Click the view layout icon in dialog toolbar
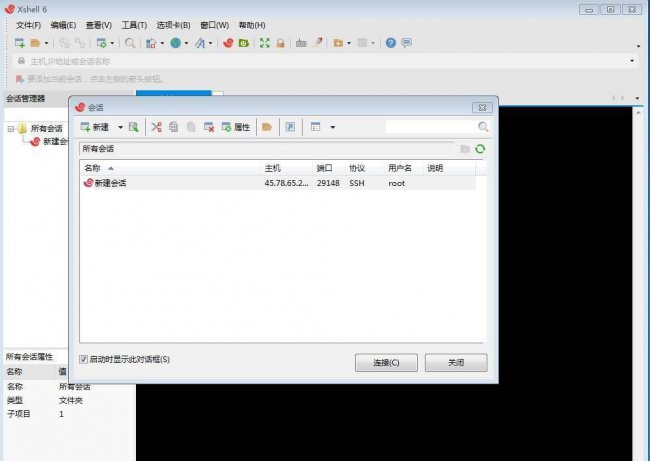650x461 pixels. tap(315, 127)
